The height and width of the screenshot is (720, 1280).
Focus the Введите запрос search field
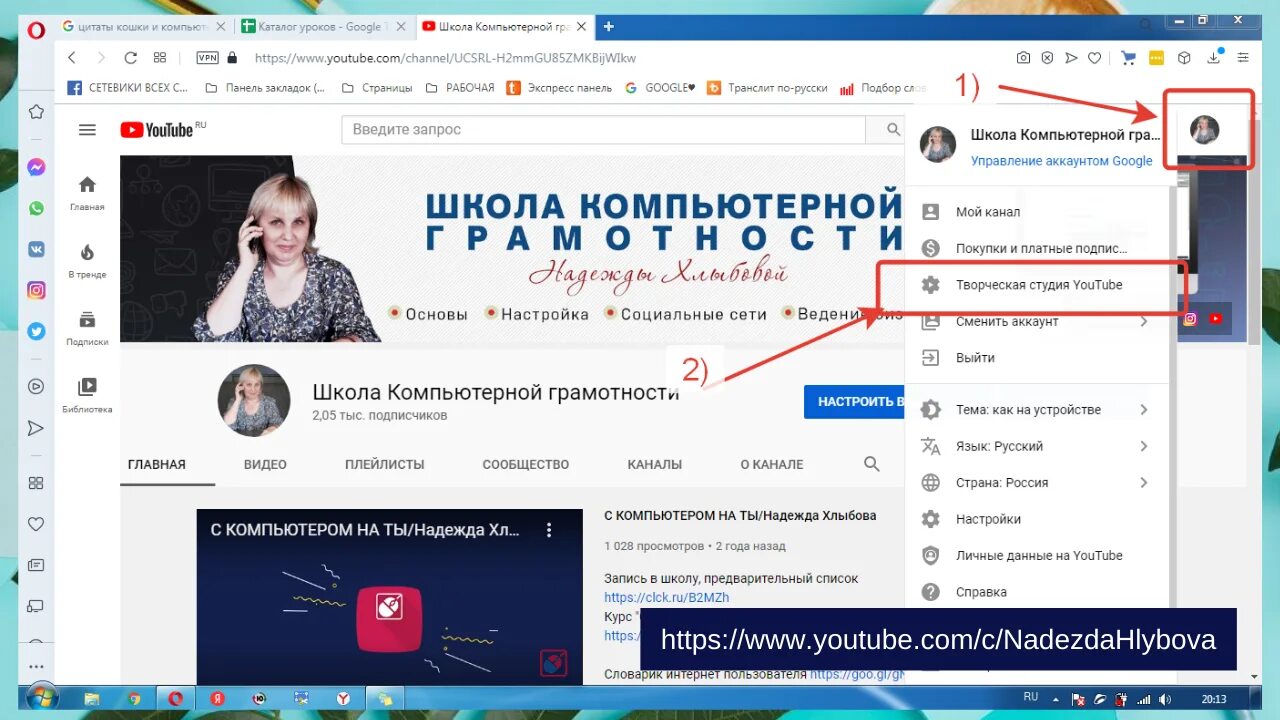click(x=603, y=129)
